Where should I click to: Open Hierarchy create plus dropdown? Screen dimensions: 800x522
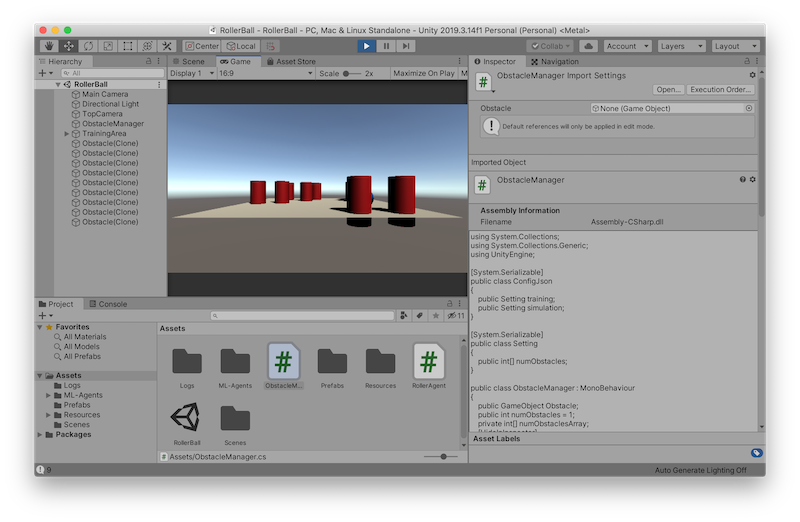(x=45, y=73)
